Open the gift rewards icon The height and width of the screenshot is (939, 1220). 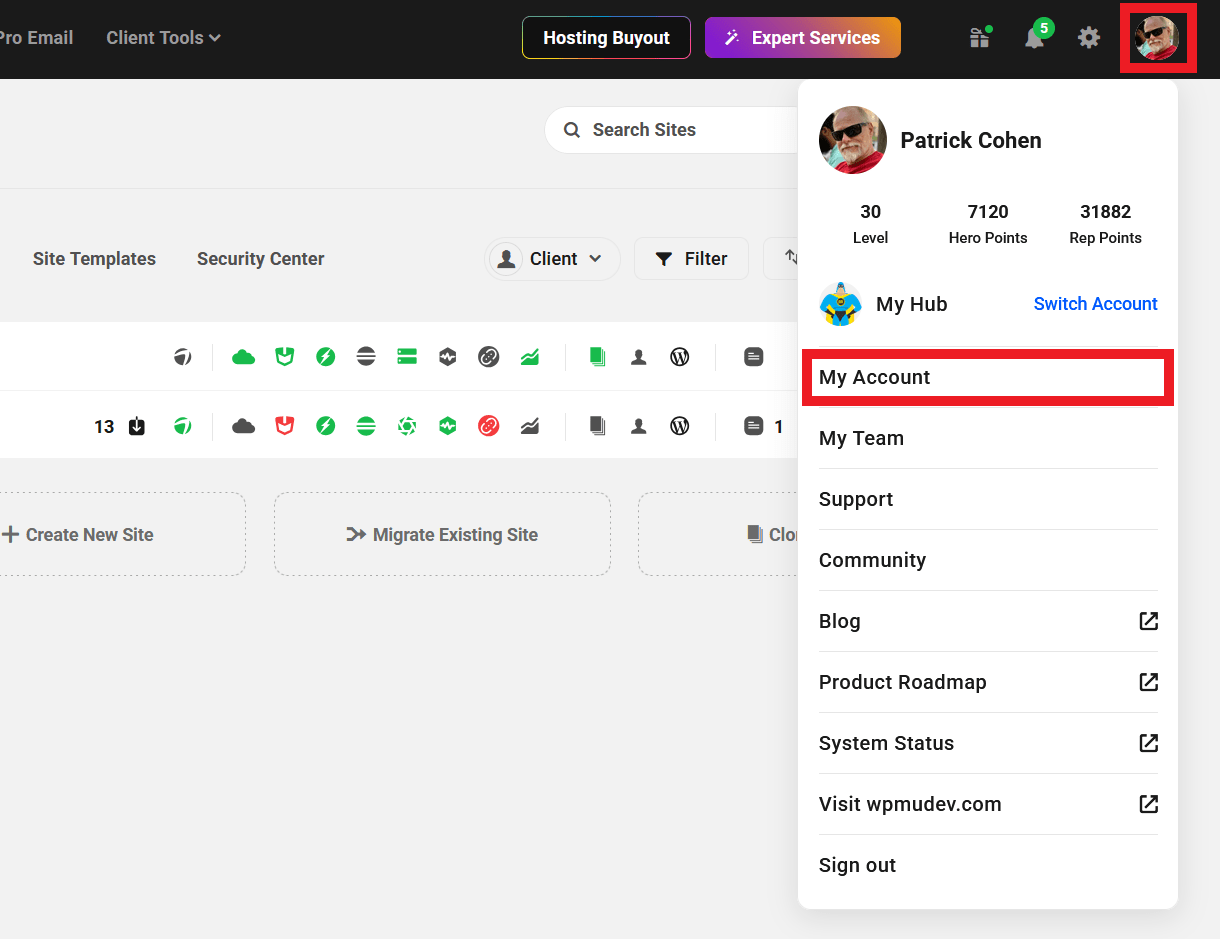click(x=979, y=38)
